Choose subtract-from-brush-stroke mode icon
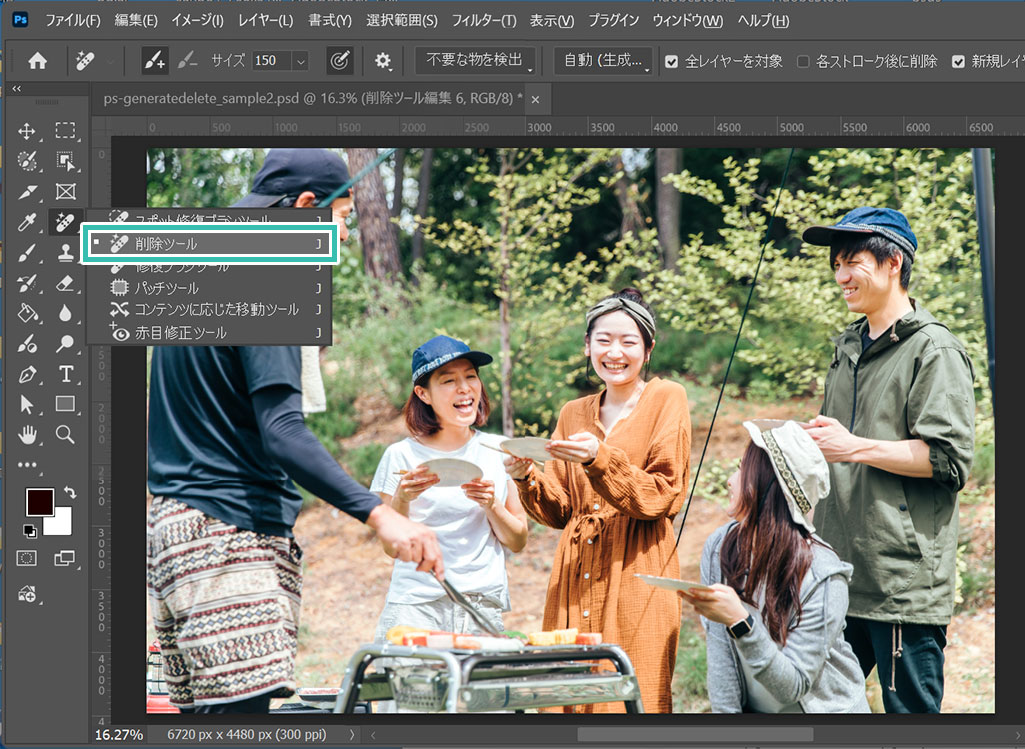This screenshot has height=749, width=1025. tap(187, 61)
